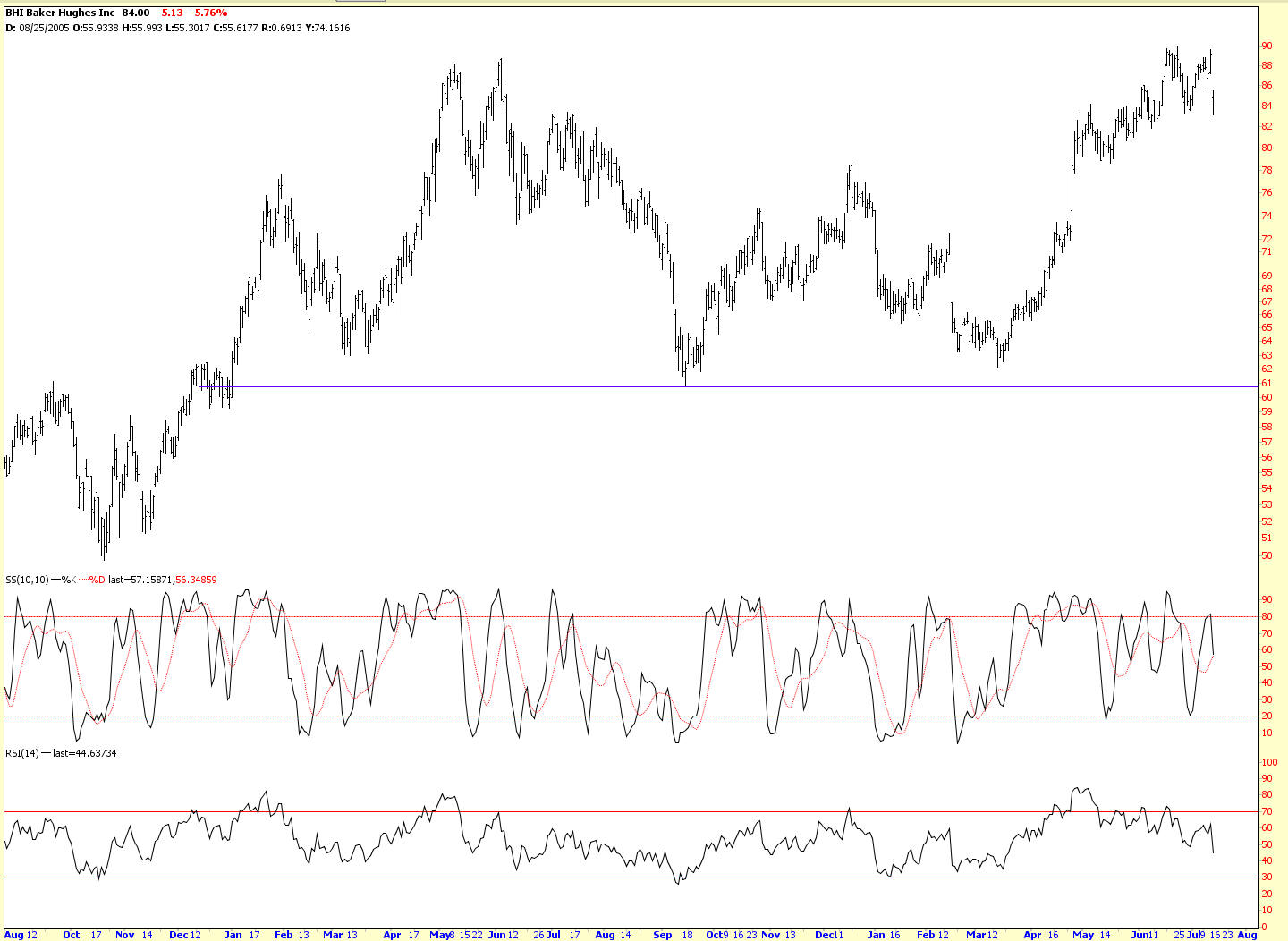This screenshot has height=941, width=1288.
Task: Click the Jun 12 date label
Action: click(504, 935)
